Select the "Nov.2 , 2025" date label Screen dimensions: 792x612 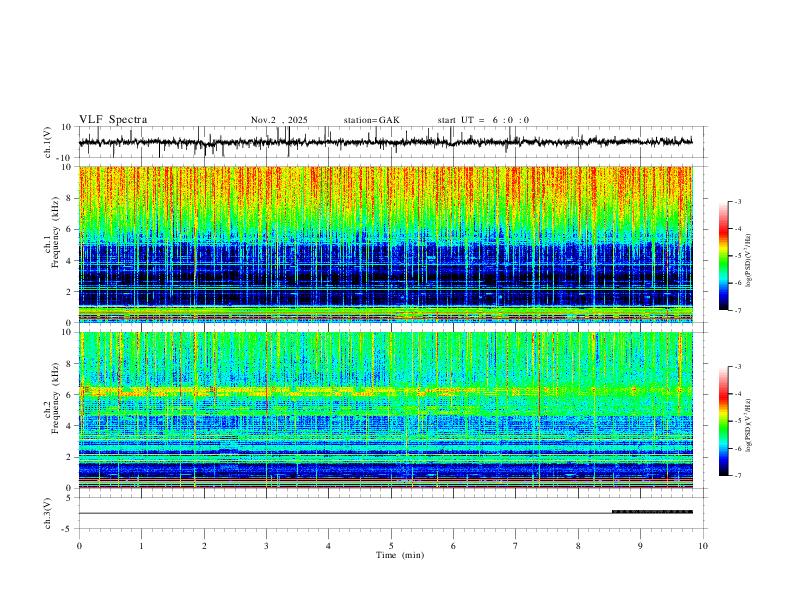point(279,120)
